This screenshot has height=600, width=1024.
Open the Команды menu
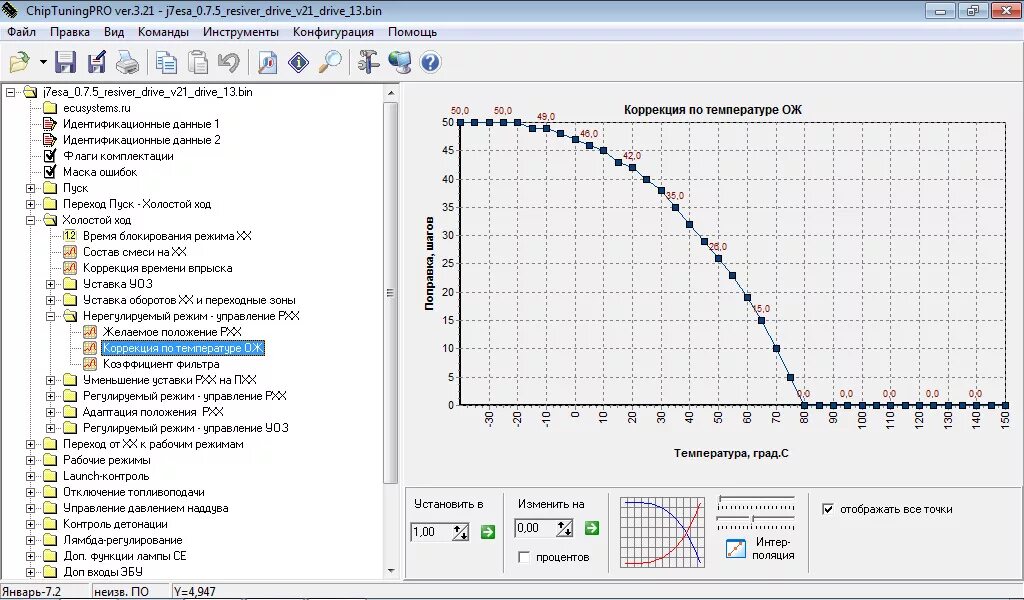pos(163,32)
